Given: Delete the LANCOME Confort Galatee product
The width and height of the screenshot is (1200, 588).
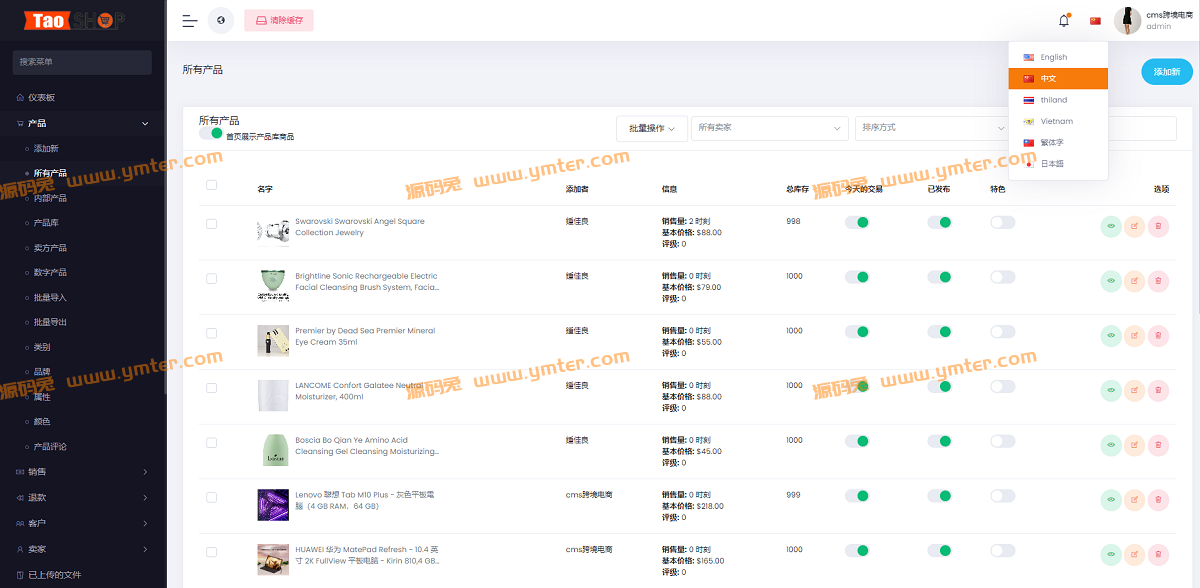Looking at the screenshot, I should (1158, 391).
